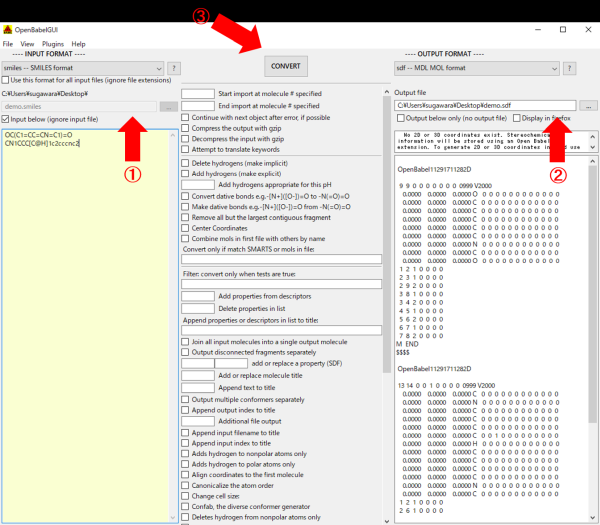Check 'Add hydrogens (make explicit)' option
Viewport: 600px width, 525px height.
pos(186,173)
